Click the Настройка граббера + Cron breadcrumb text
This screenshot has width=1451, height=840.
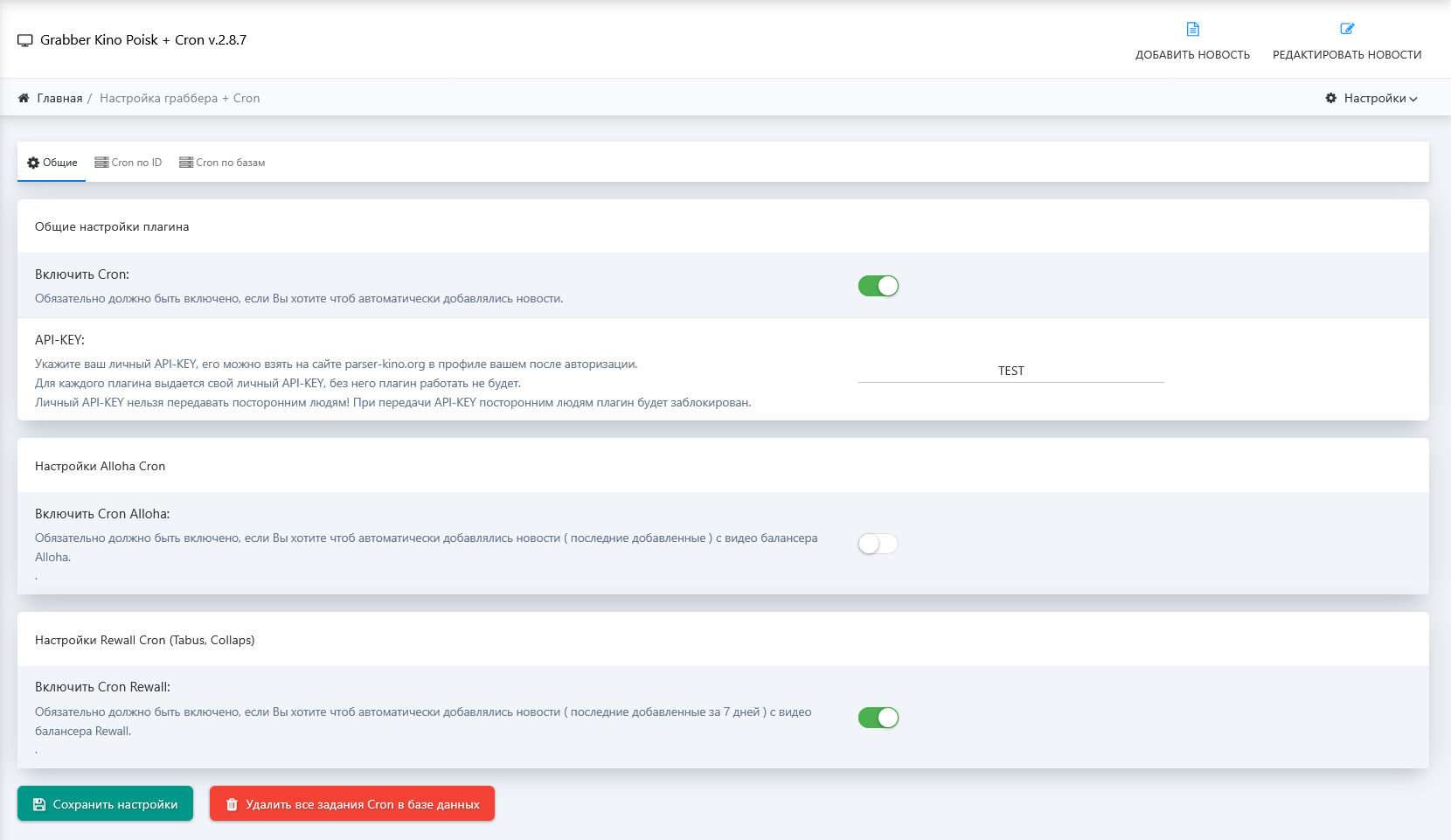pos(180,98)
